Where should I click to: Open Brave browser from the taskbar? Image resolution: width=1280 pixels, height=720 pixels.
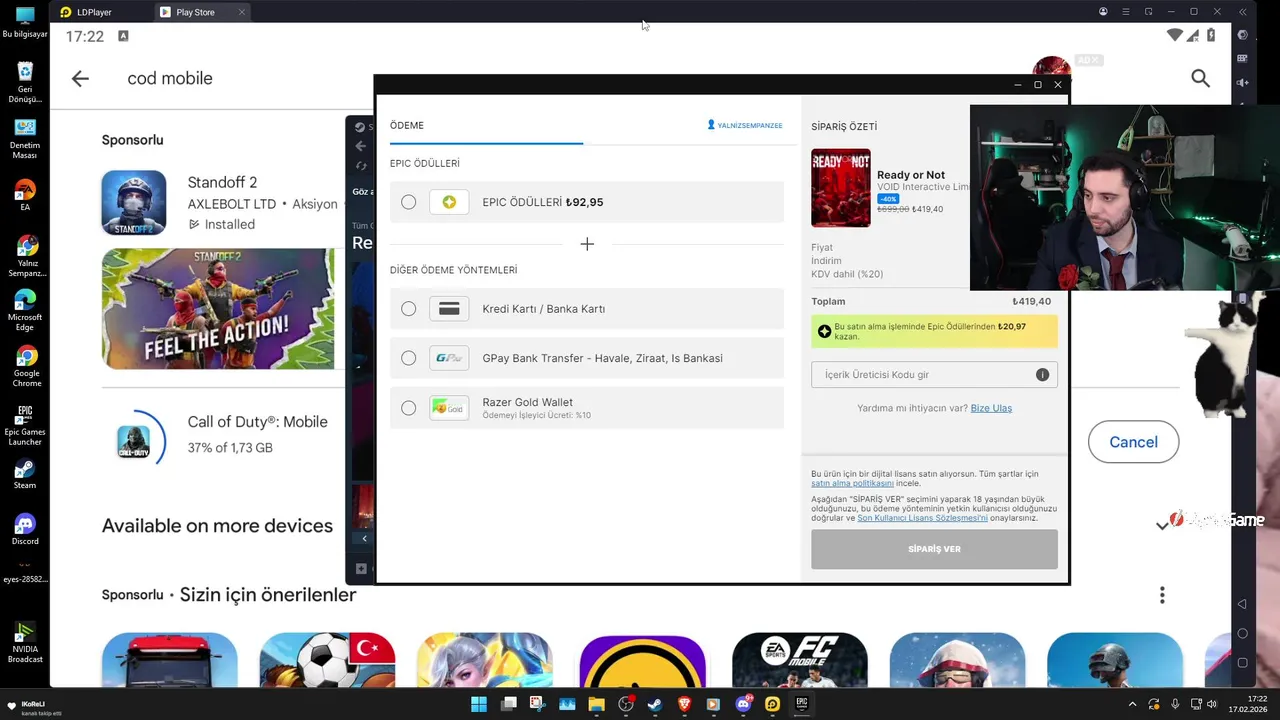(684, 704)
